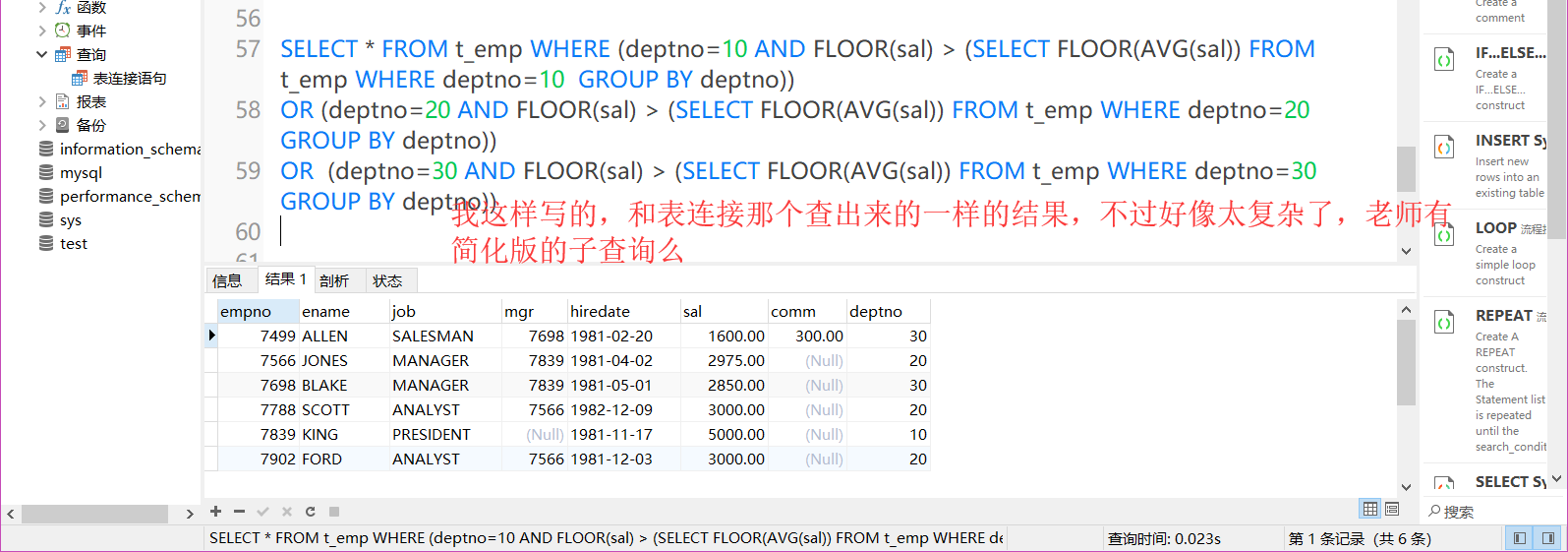Switch results to grid view
This screenshot has height=552, width=1568.
(1370, 509)
